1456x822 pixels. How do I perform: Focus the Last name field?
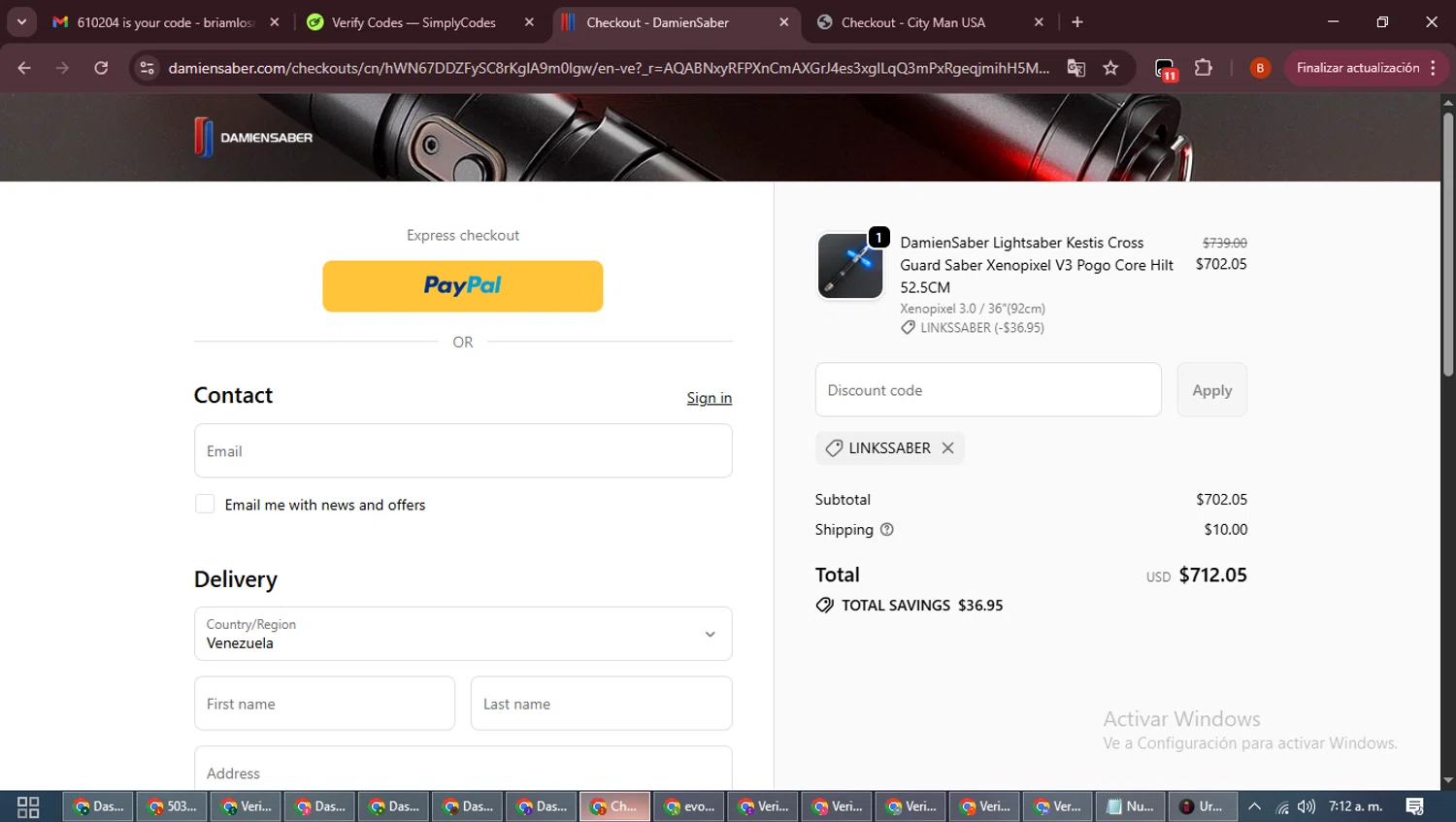point(601,704)
